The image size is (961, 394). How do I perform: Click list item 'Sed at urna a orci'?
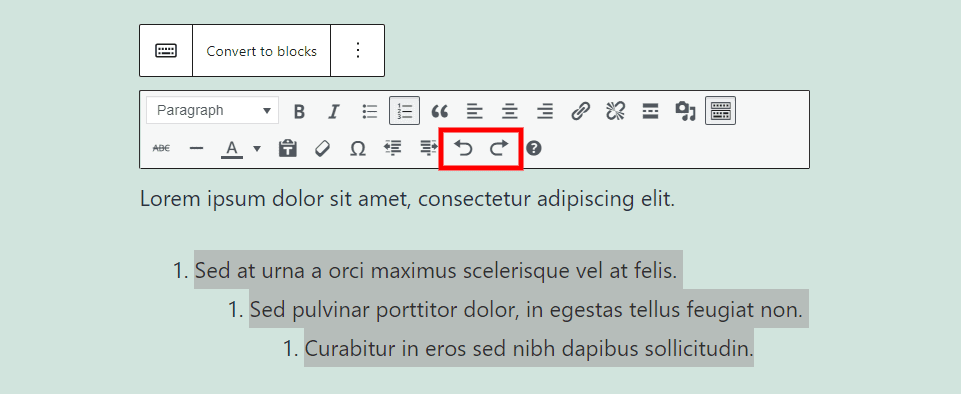click(436, 270)
